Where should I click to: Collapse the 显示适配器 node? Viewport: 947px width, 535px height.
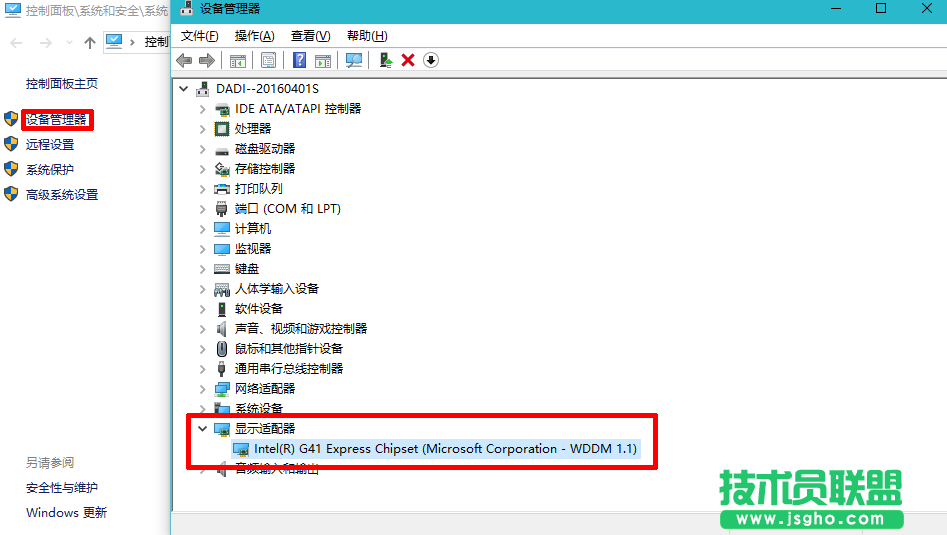pos(202,429)
